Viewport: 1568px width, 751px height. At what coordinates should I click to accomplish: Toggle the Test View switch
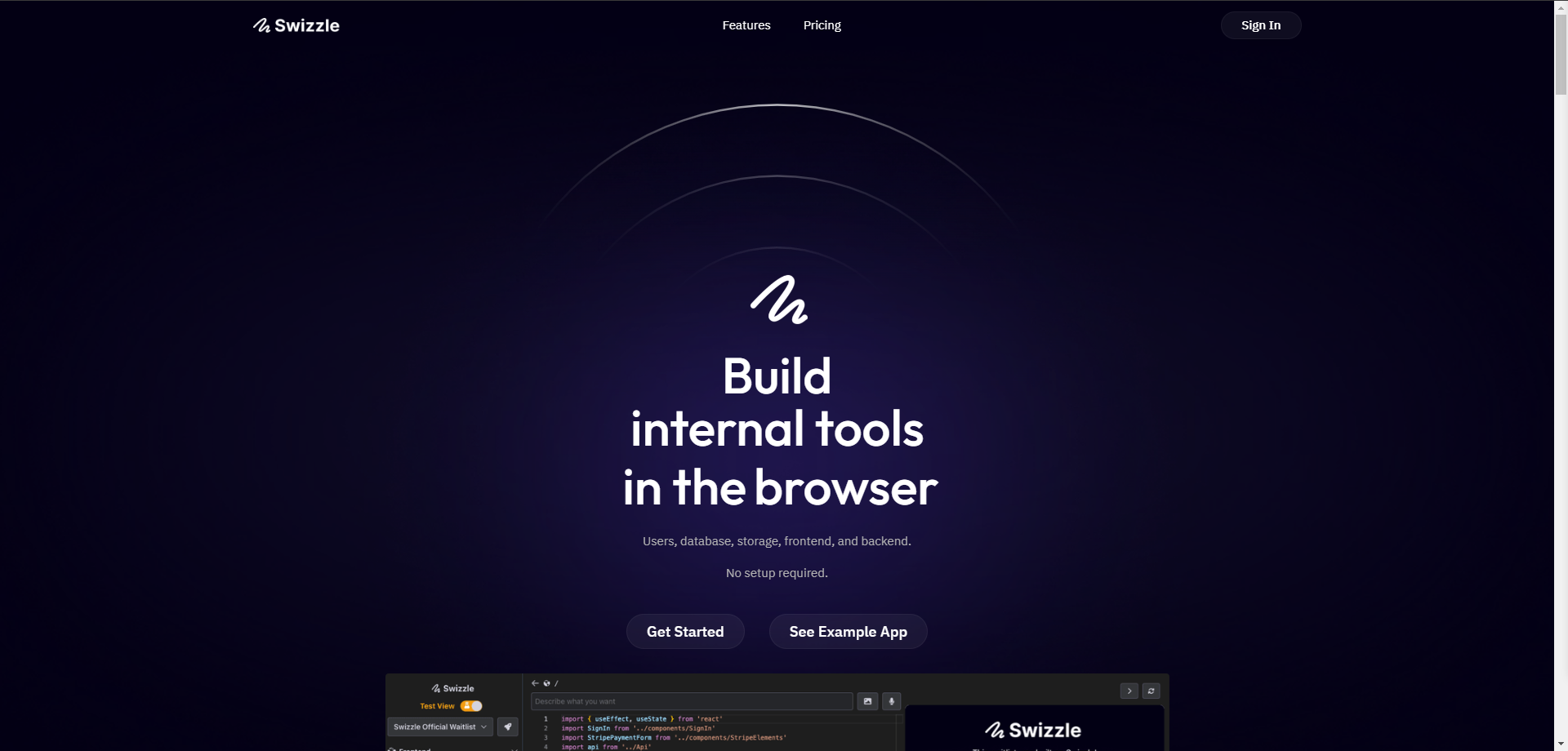coord(471,706)
